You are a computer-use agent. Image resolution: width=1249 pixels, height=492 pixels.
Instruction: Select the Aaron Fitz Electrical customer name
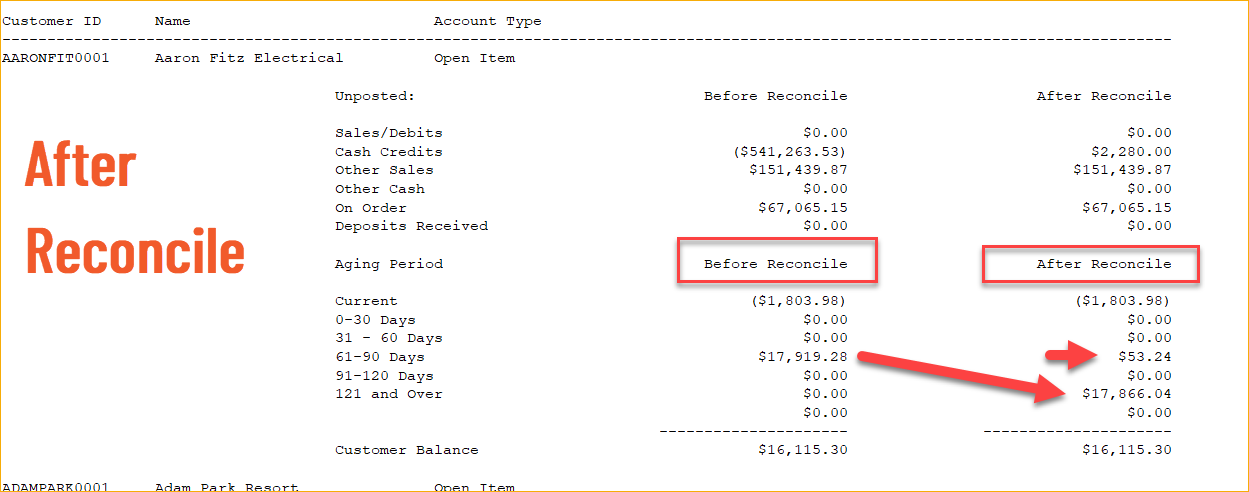click(x=248, y=58)
